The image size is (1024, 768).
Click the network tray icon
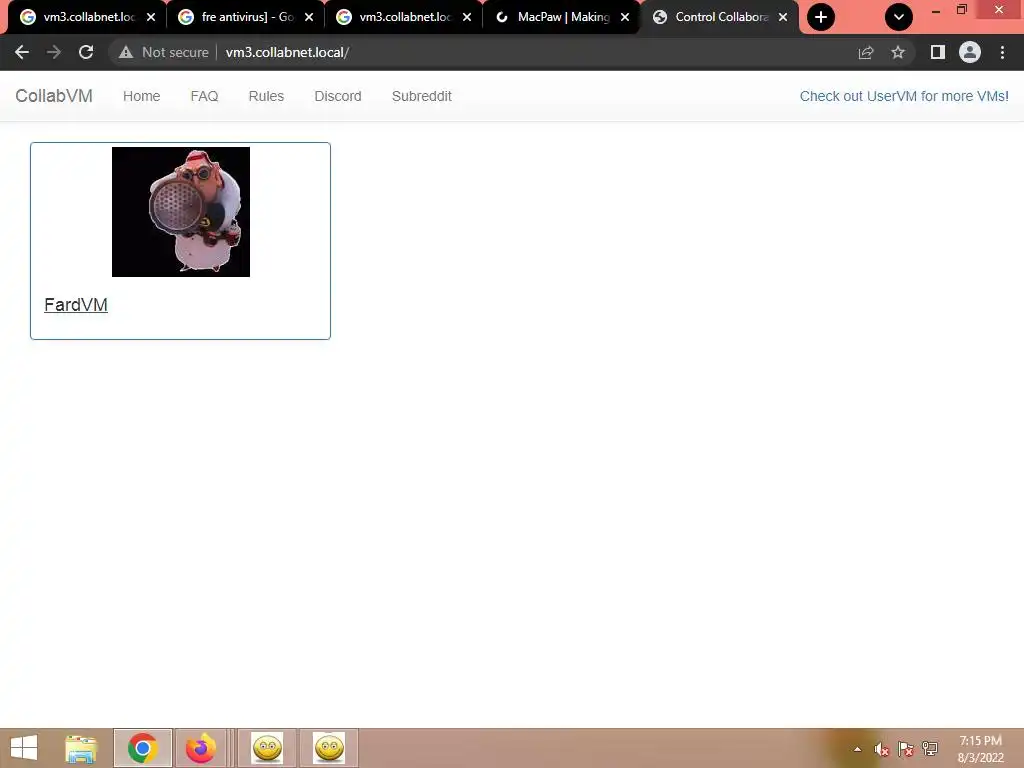[930, 748]
